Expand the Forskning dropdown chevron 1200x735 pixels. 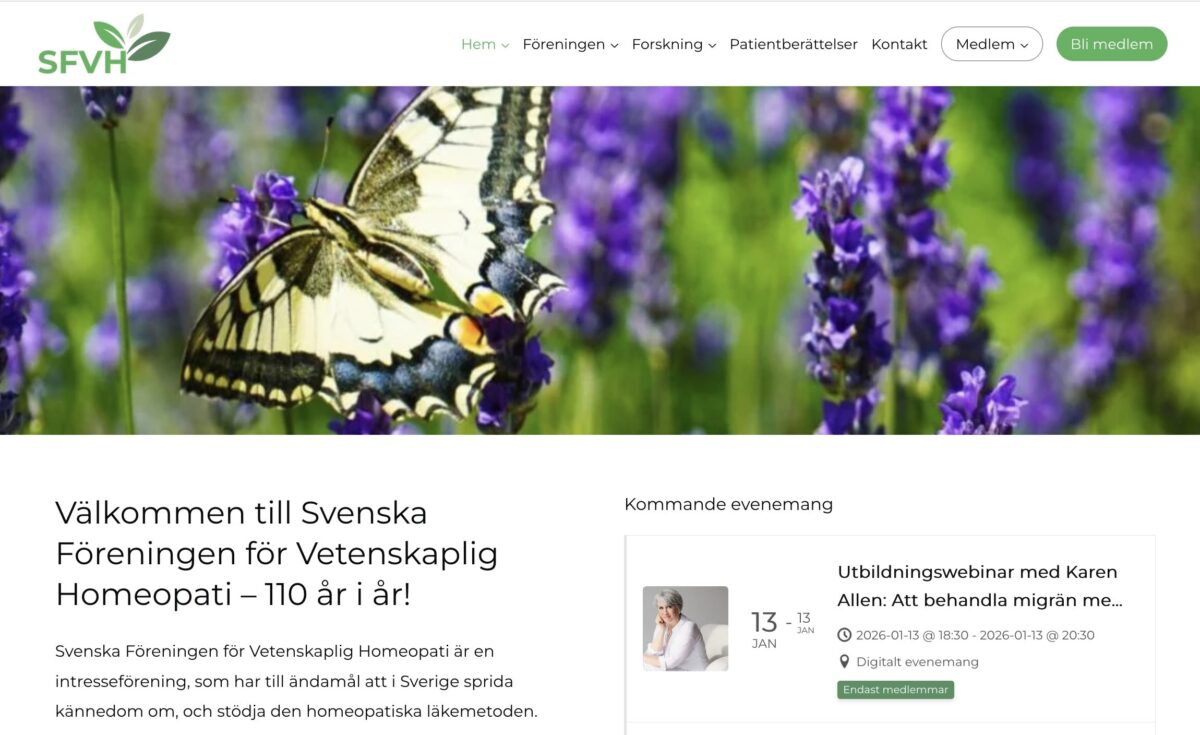click(x=712, y=45)
